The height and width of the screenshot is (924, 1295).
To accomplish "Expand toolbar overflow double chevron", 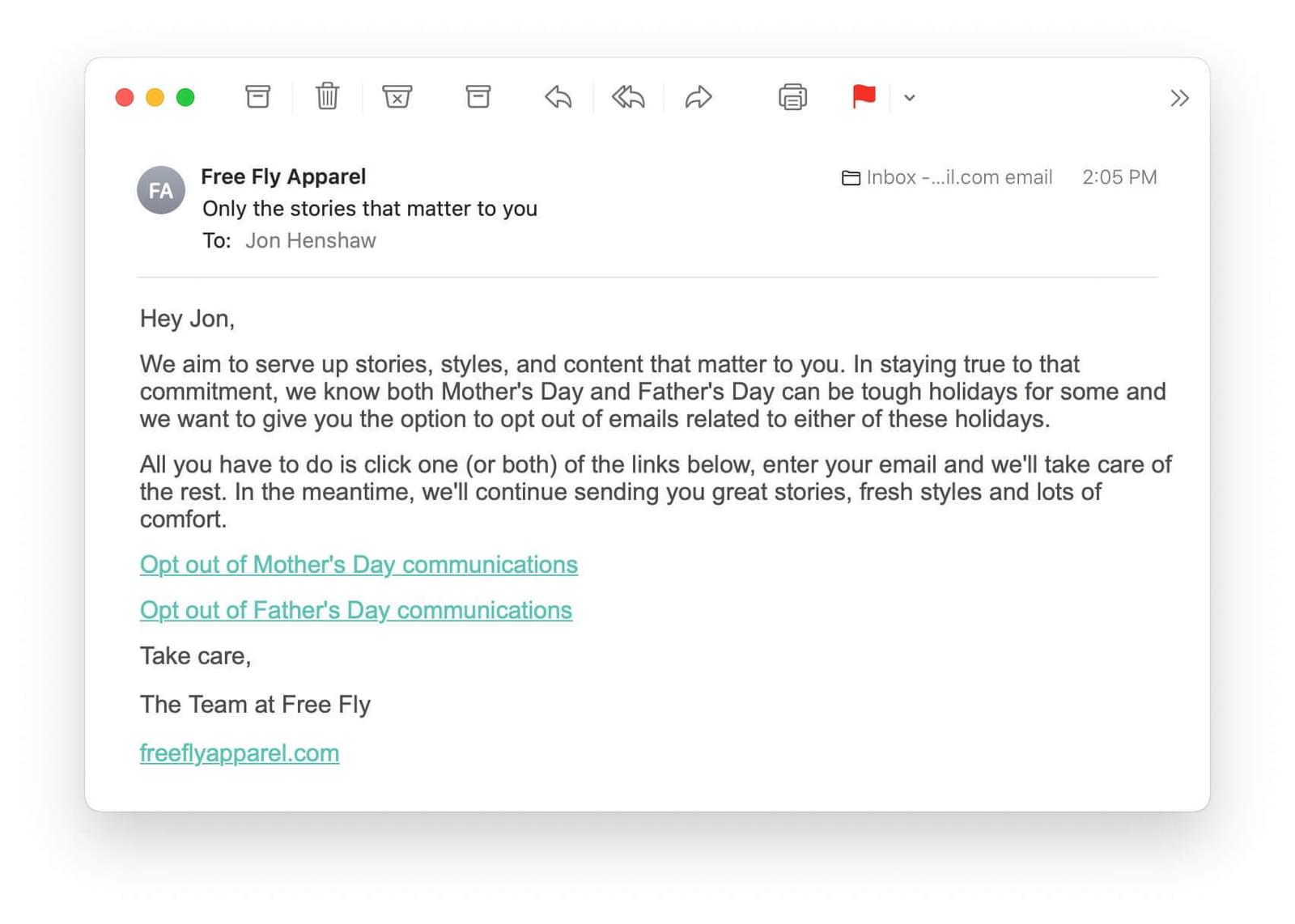I will tap(1179, 98).
